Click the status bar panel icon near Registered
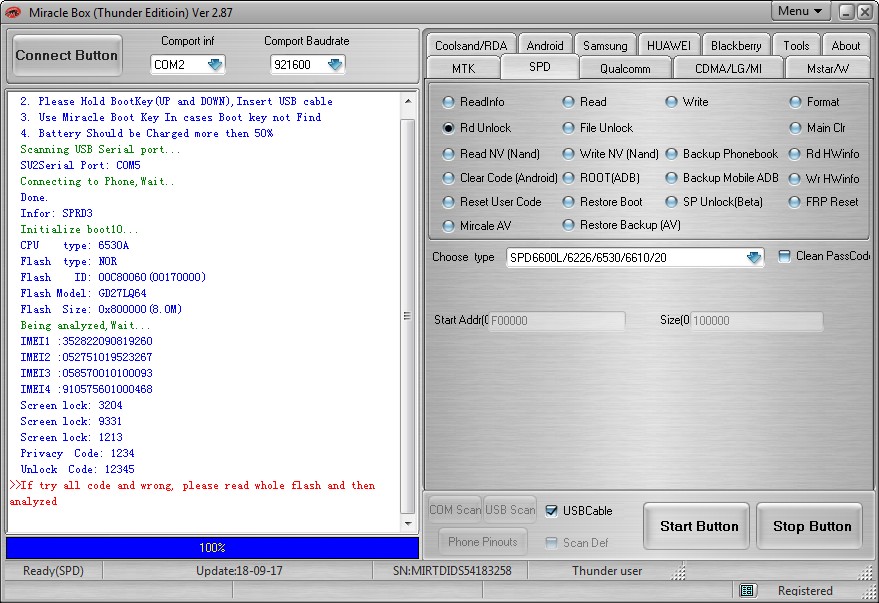The image size is (879, 603). tap(747, 590)
